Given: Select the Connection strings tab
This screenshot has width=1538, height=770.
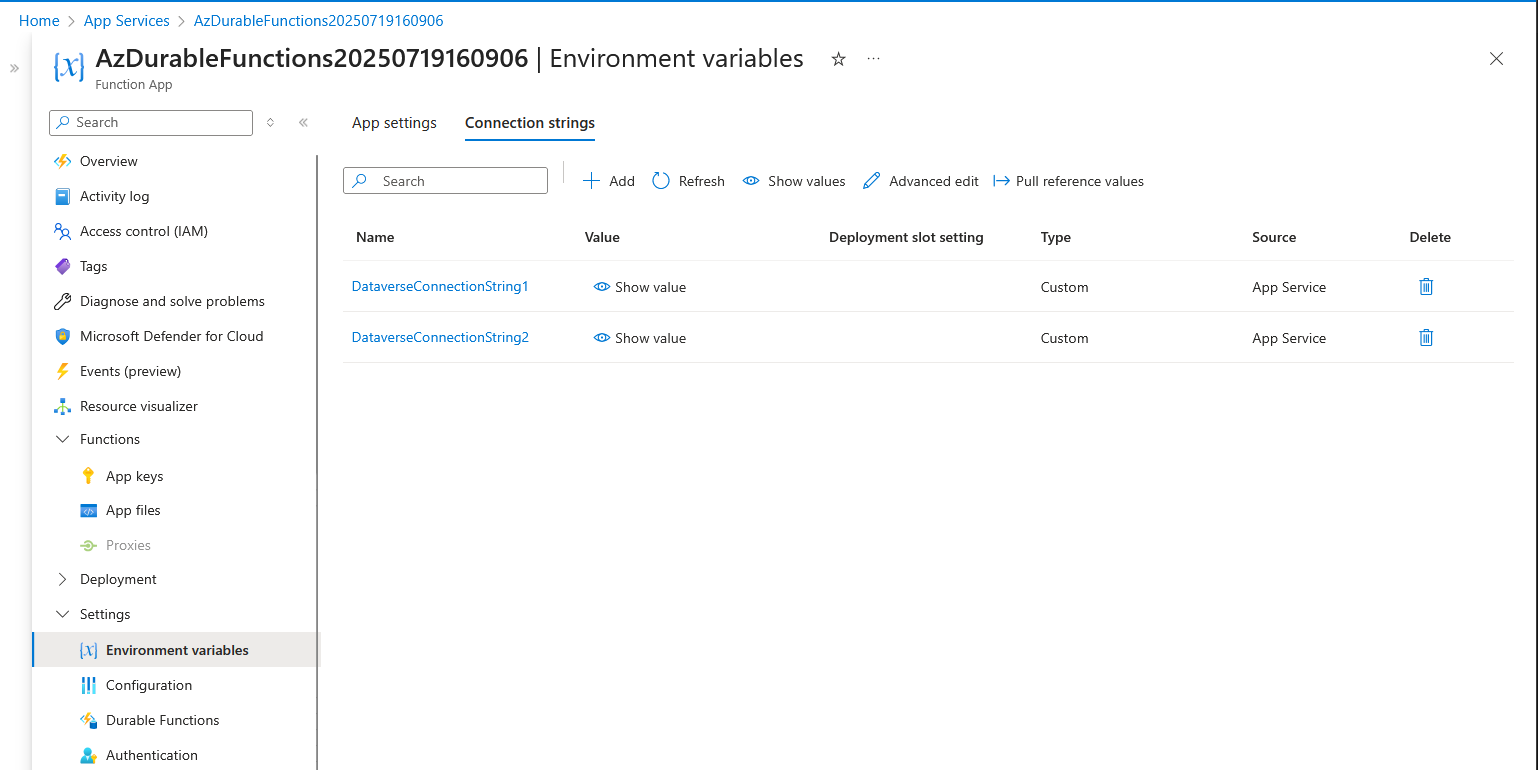Looking at the screenshot, I should click(530, 123).
